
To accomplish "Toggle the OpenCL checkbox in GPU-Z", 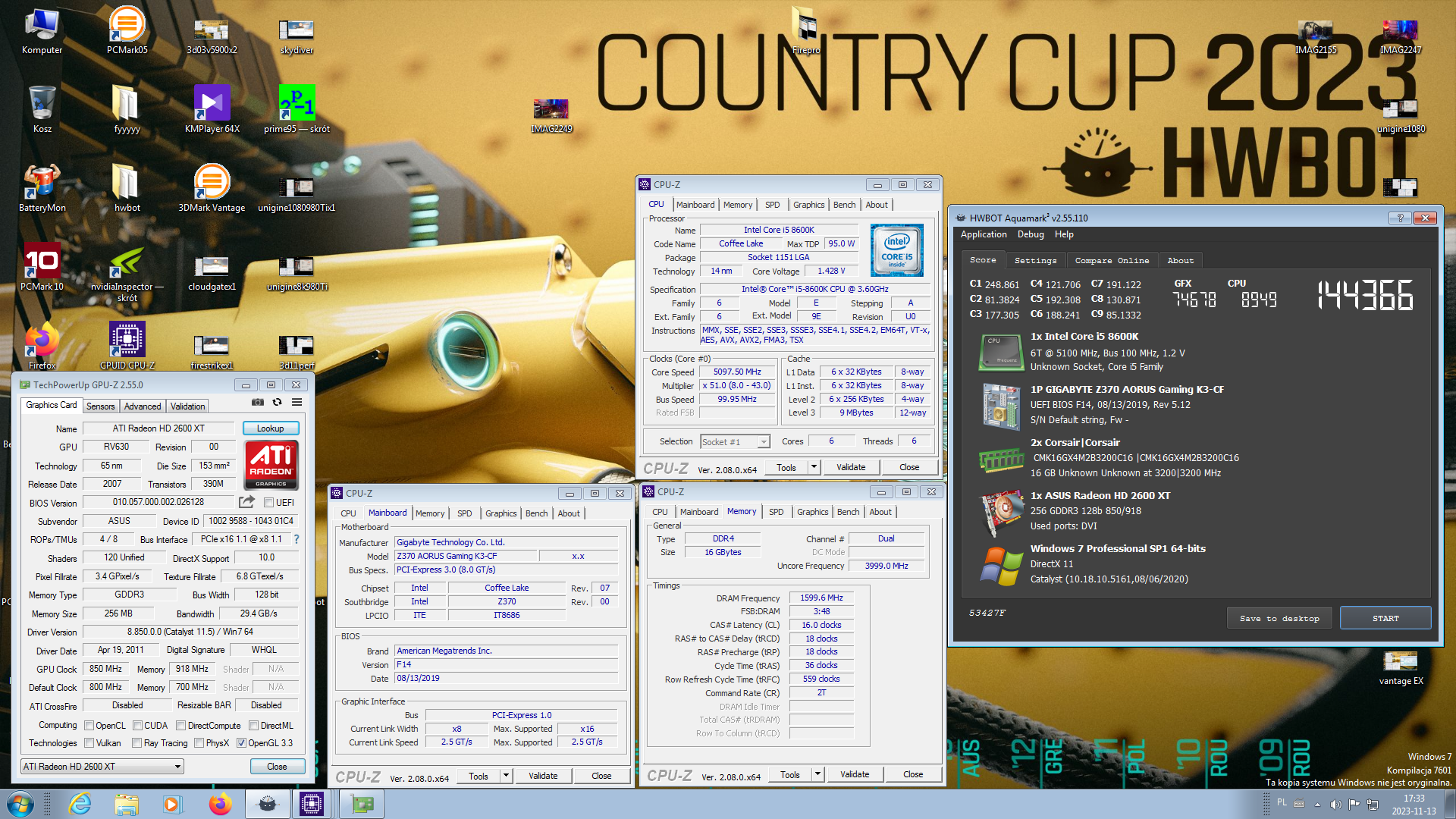I will point(89,726).
